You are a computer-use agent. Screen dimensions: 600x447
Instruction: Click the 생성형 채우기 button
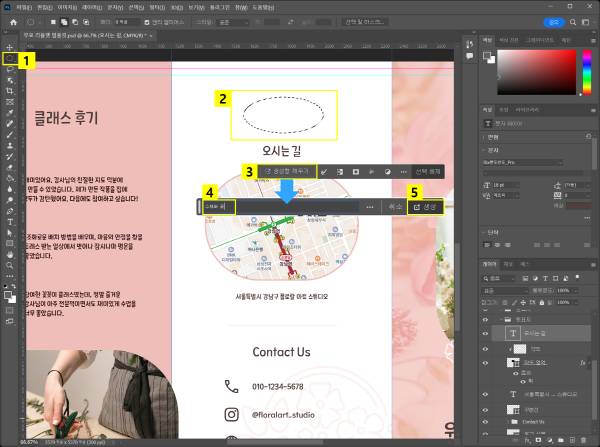[x=287, y=172]
